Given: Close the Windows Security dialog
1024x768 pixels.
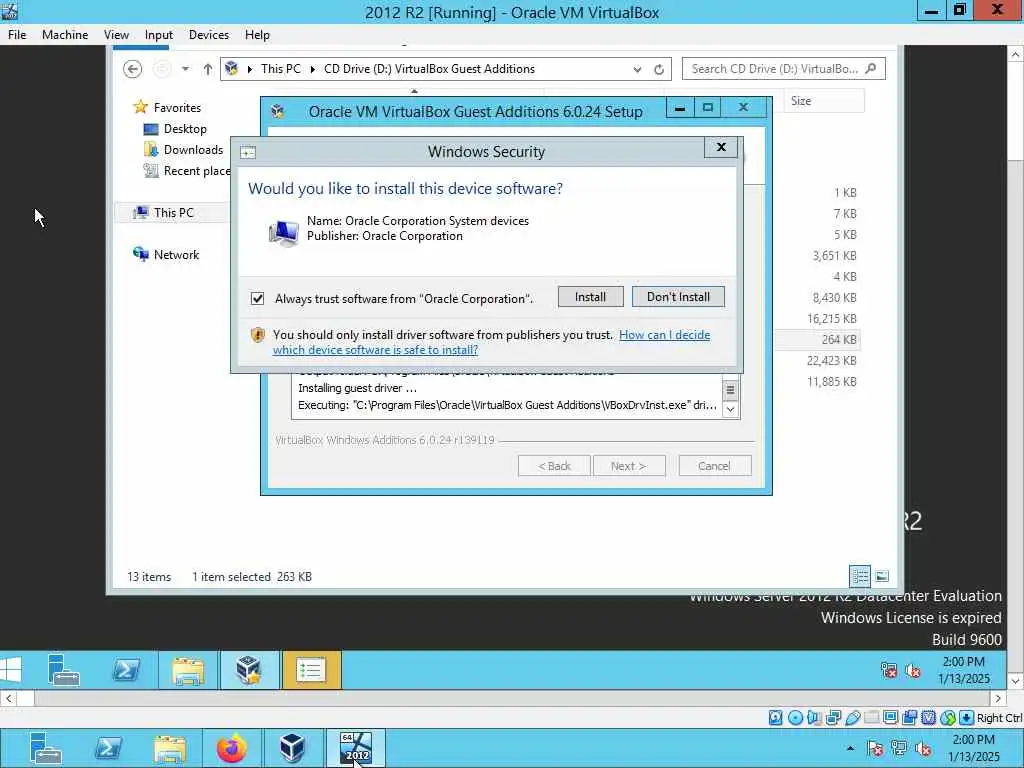Looking at the screenshot, I should pos(721,147).
